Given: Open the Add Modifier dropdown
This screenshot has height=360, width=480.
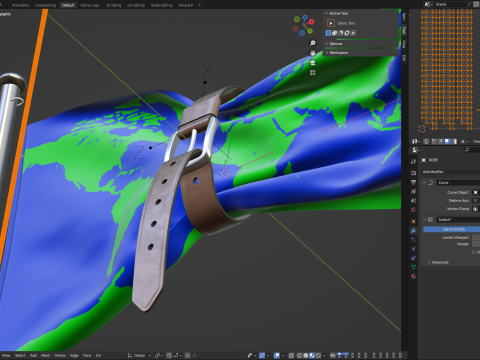Looking at the screenshot, I should 451,172.
